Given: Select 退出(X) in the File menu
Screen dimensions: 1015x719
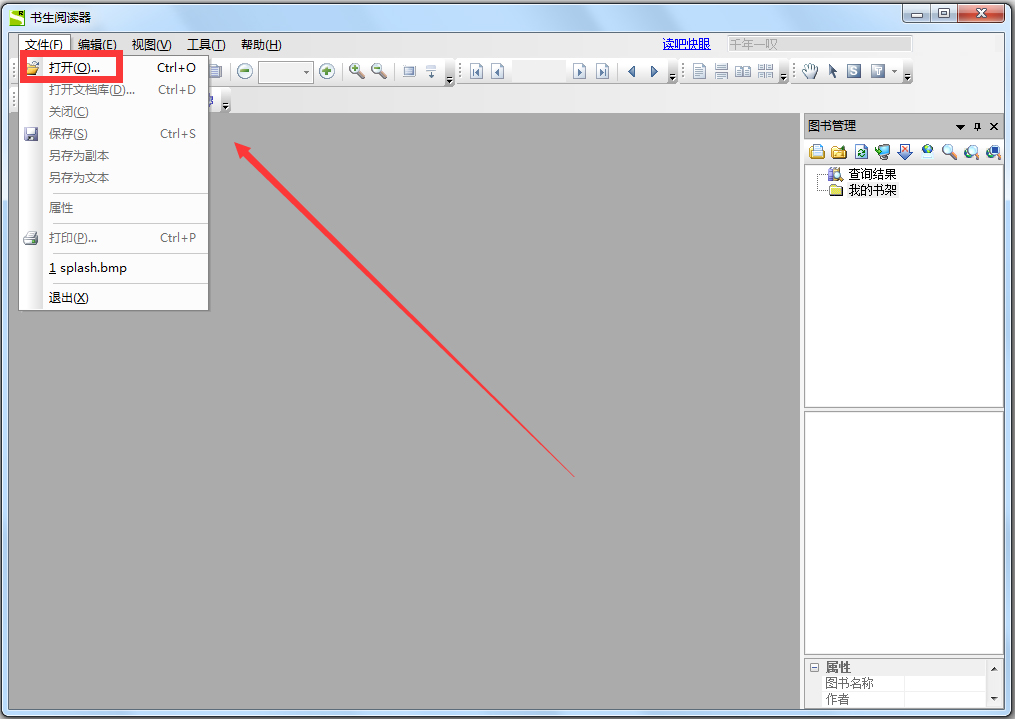Looking at the screenshot, I should coord(68,298).
